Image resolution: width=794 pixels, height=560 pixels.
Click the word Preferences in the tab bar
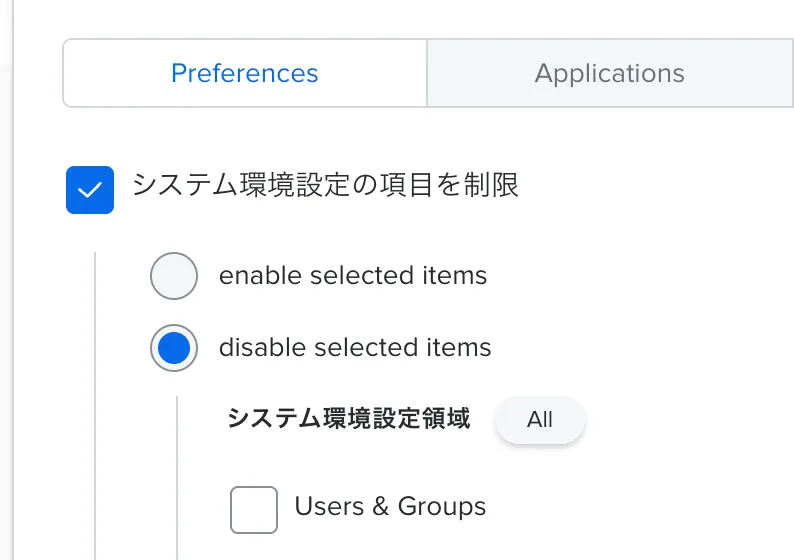(x=245, y=73)
